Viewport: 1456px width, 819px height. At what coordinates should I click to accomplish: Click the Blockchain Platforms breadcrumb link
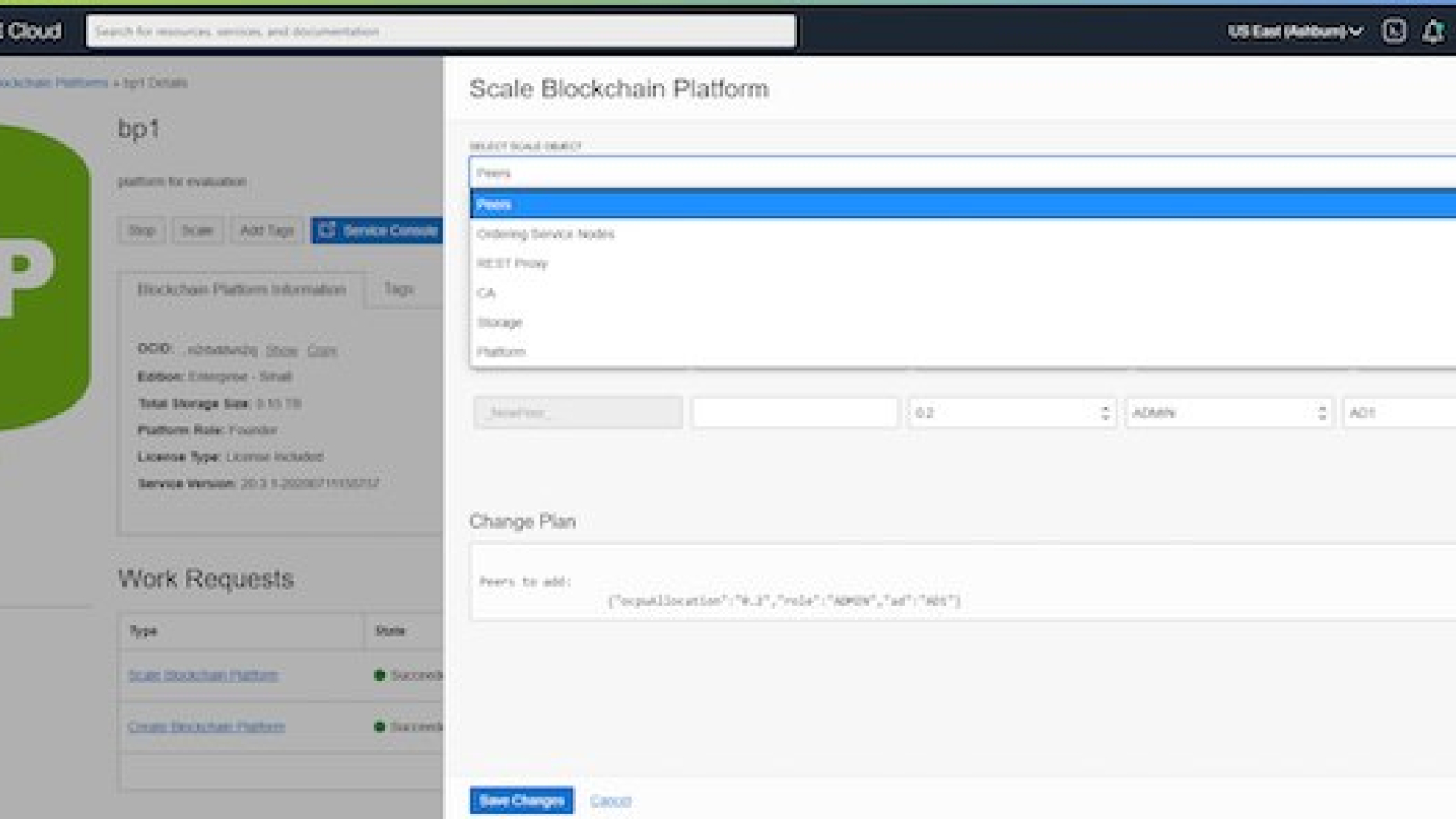pyautogui.click(x=54, y=83)
